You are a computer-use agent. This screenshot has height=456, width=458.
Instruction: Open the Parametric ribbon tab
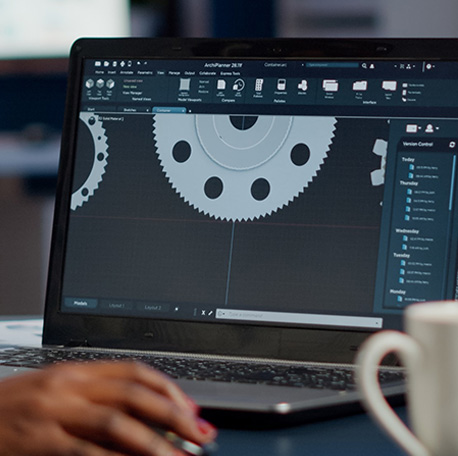pos(145,73)
